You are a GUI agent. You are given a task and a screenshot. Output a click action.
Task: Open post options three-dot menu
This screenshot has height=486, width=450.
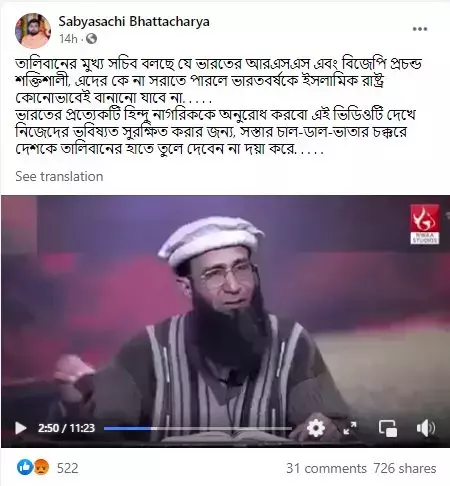click(x=420, y=29)
